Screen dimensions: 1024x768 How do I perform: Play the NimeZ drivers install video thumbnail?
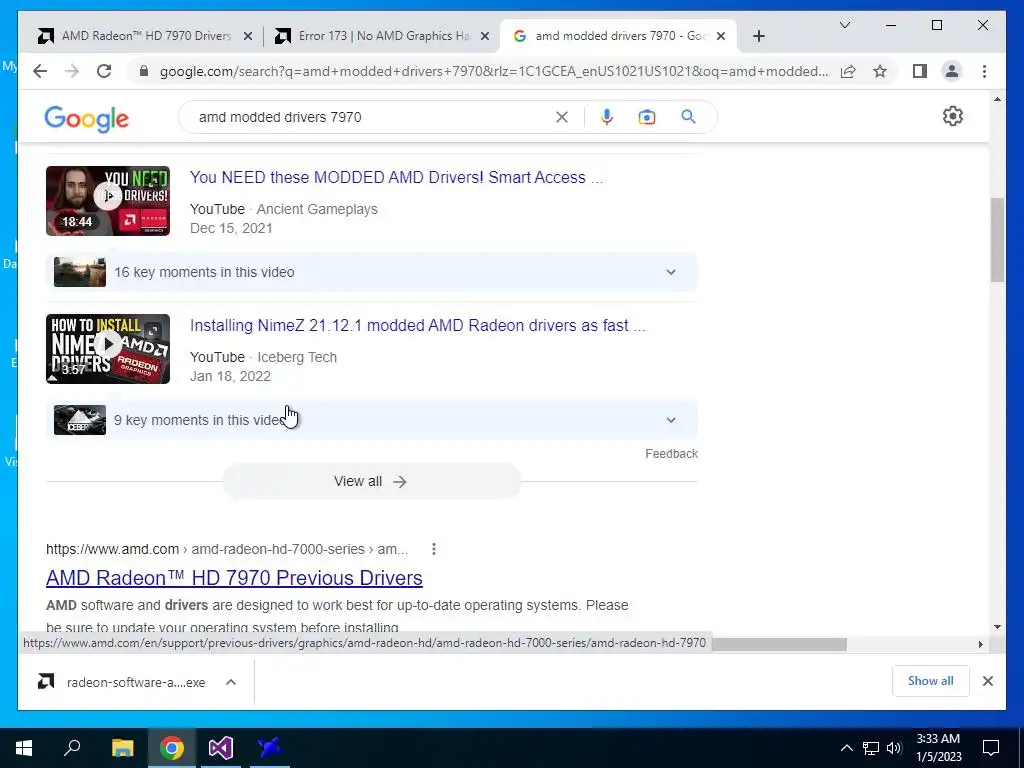pos(108,349)
